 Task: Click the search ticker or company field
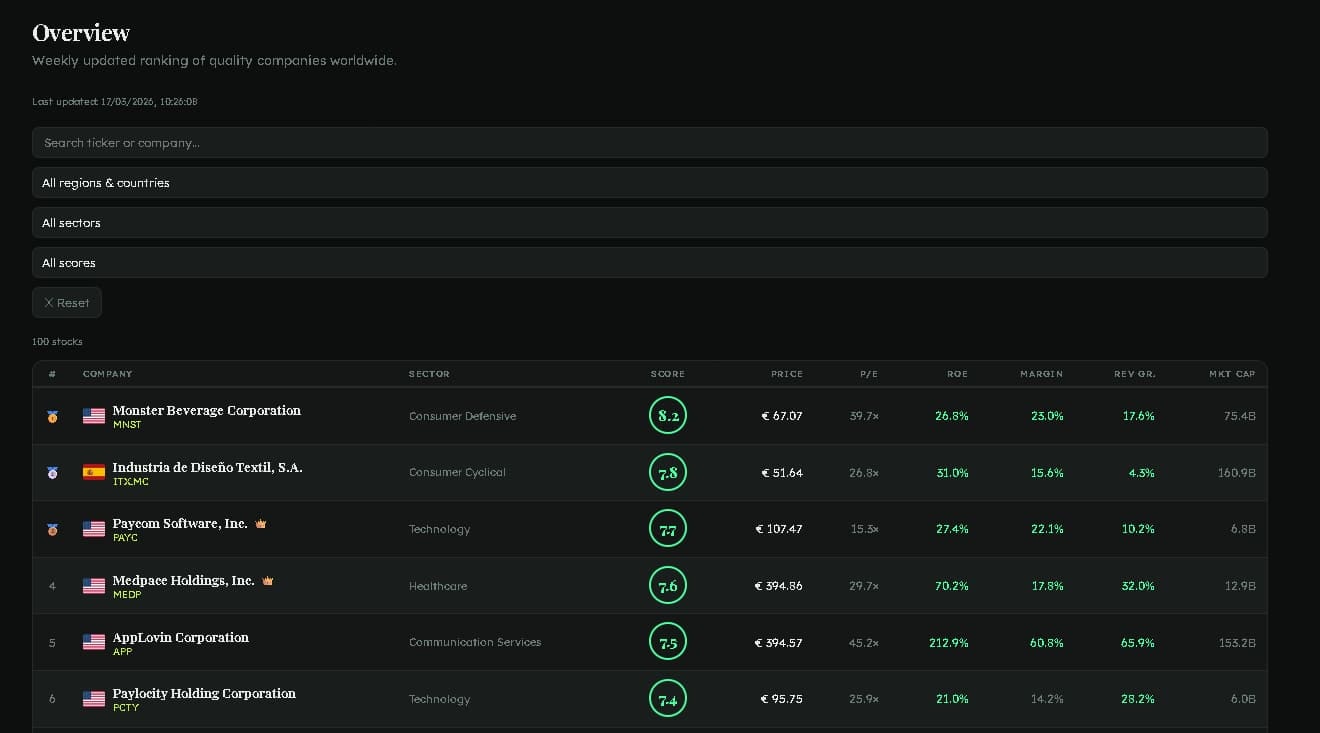[x=650, y=142]
